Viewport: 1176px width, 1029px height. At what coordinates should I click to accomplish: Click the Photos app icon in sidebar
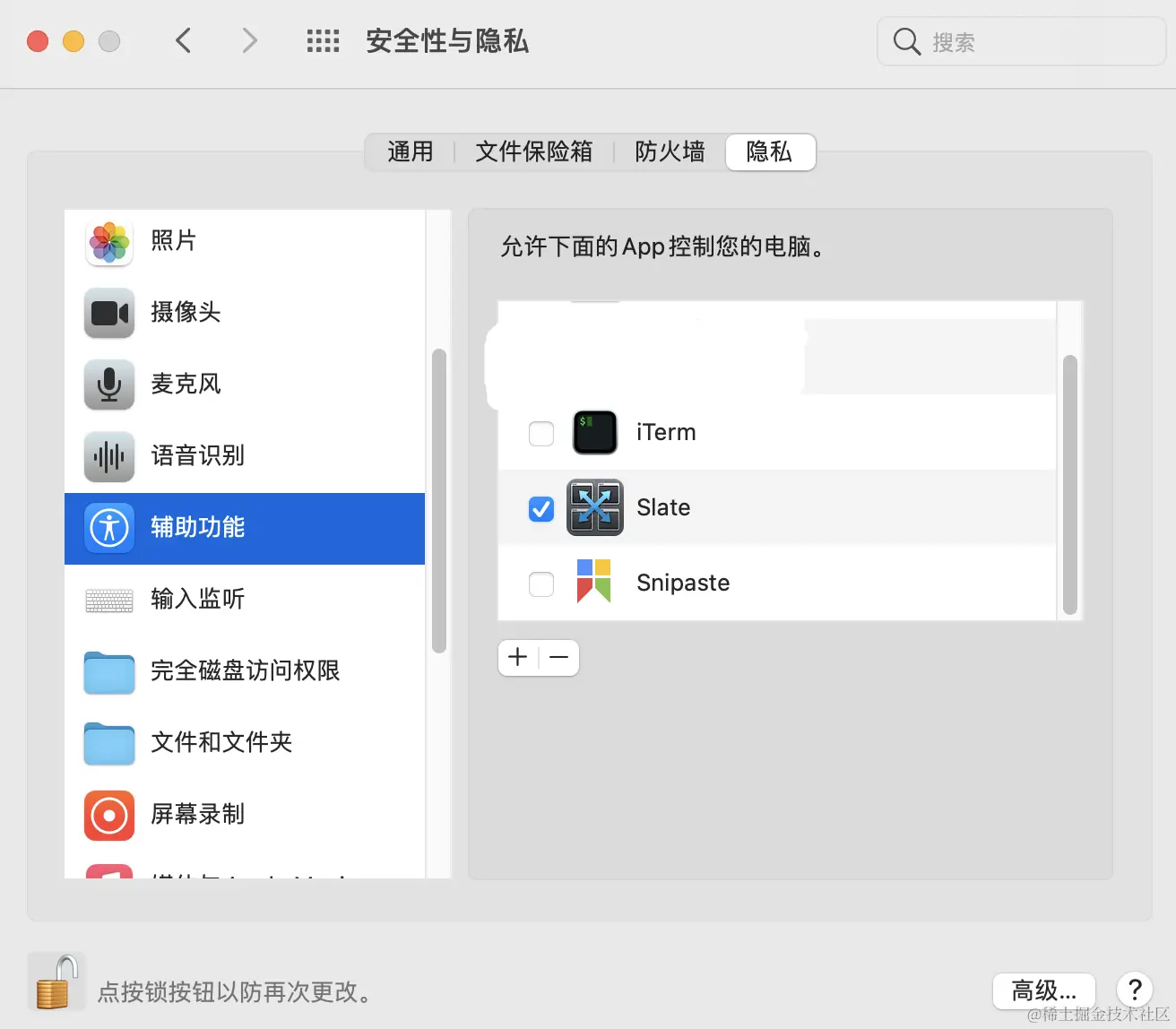pos(109,242)
